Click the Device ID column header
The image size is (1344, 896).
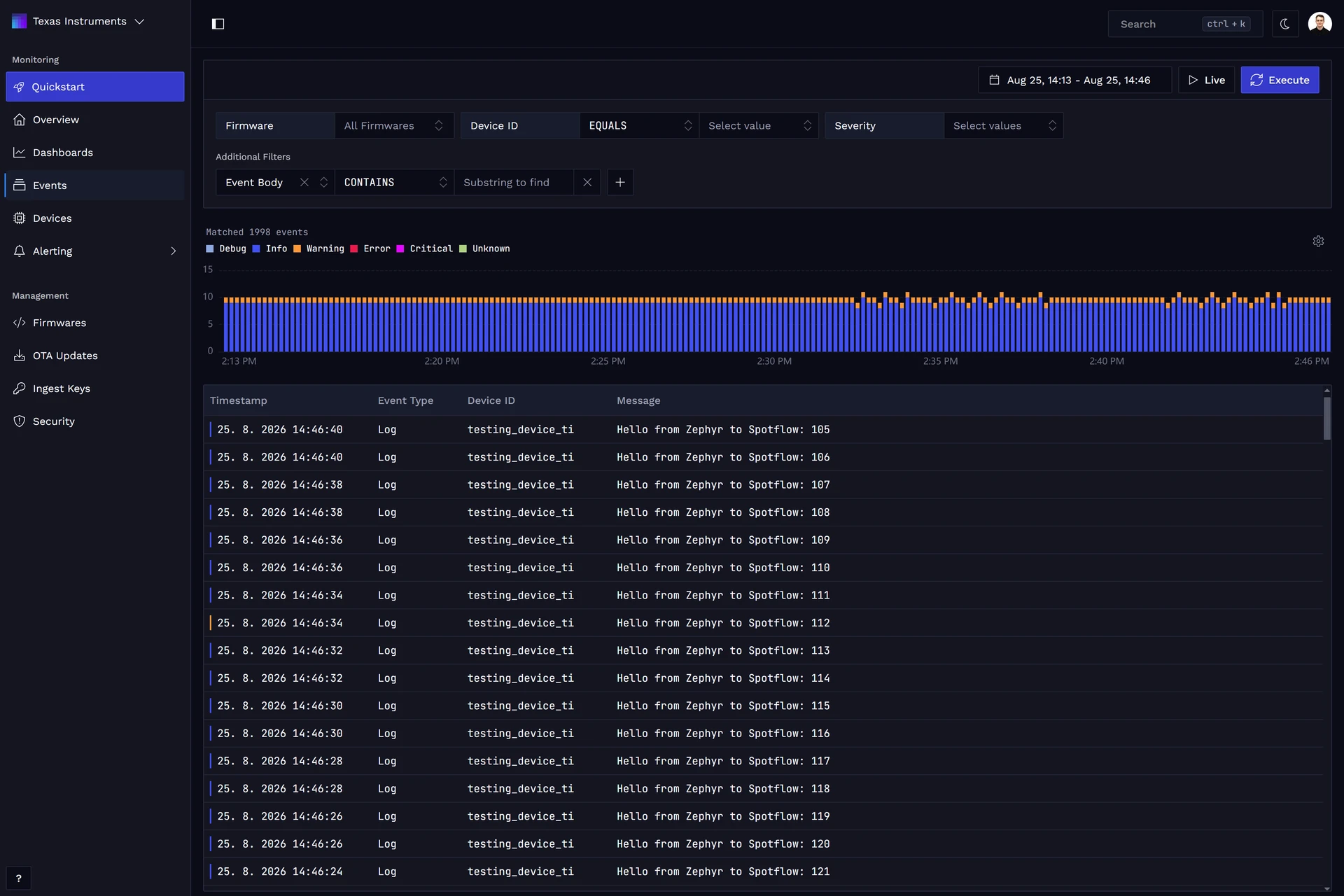point(491,400)
